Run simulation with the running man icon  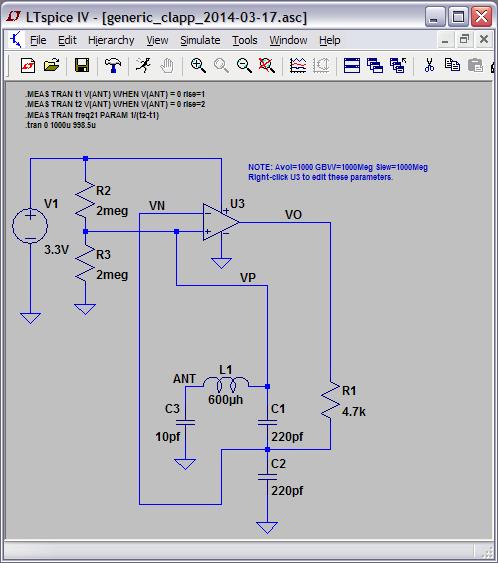(143, 66)
